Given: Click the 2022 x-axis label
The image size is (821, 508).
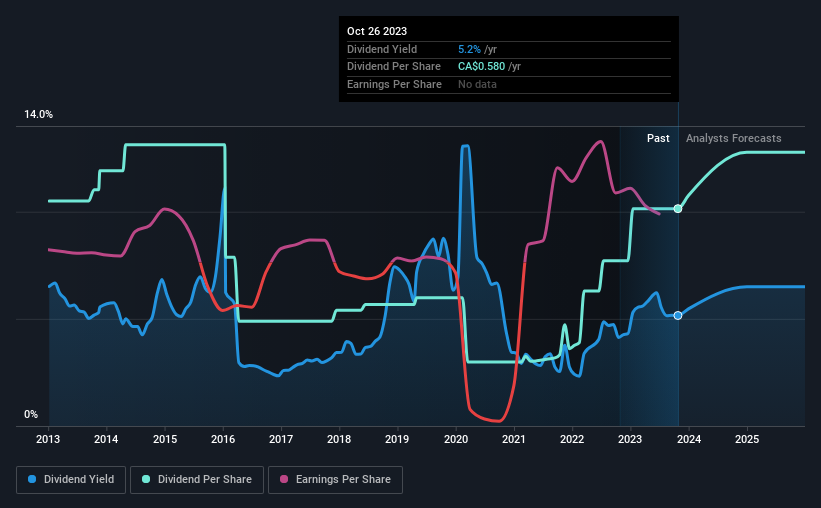Looking at the screenshot, I should pos(572,439).
